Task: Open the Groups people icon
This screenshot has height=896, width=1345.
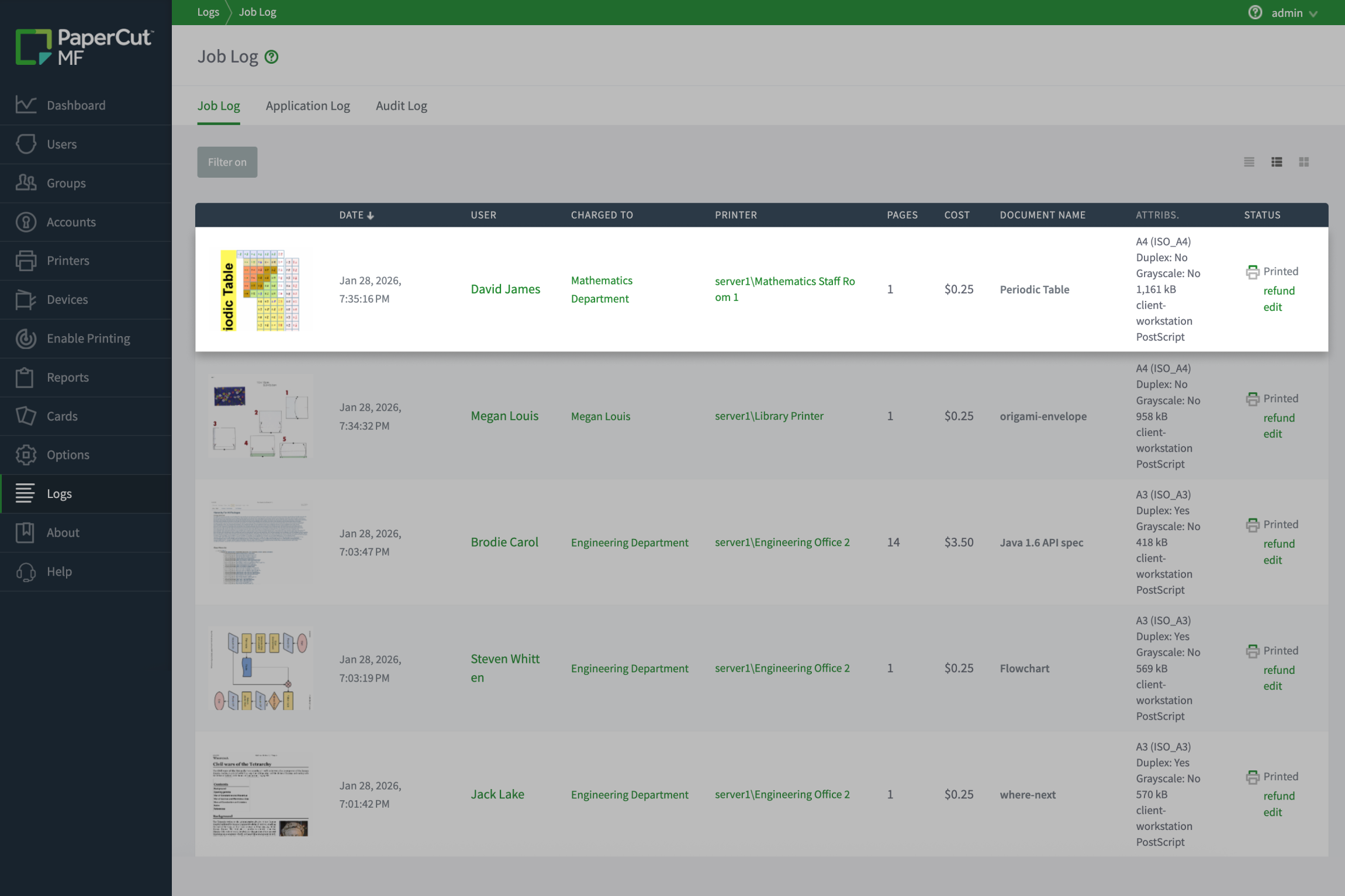Action: point(26,183)
